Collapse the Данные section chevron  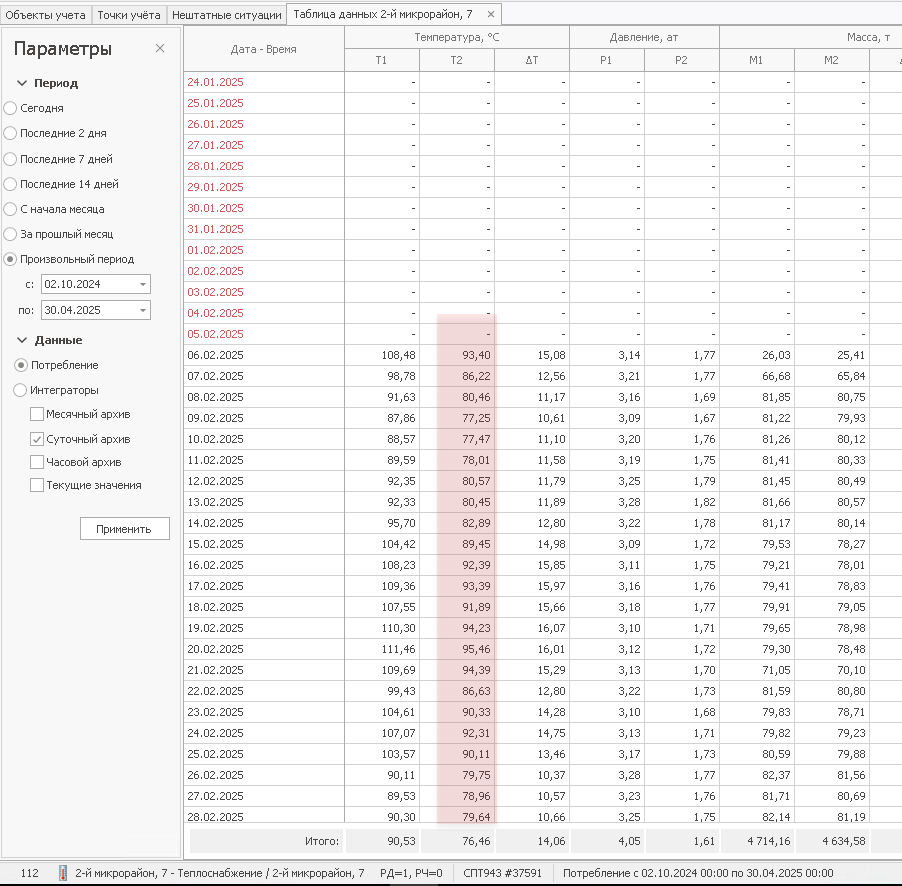tap(22, 341)
